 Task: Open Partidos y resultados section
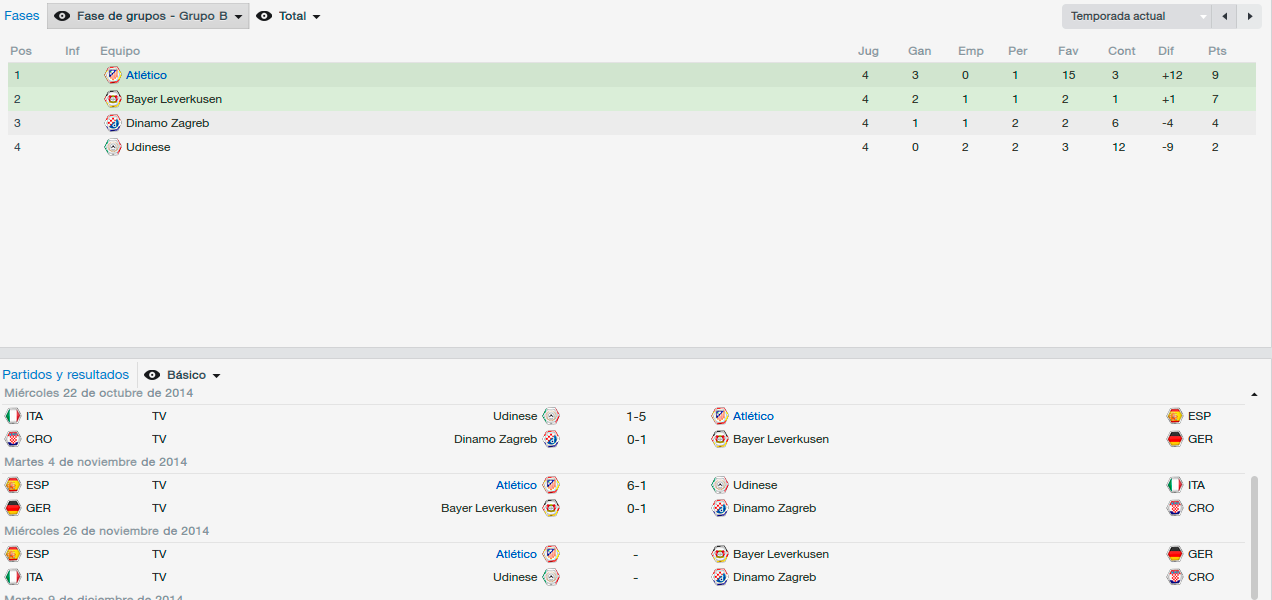pos(66,375)
